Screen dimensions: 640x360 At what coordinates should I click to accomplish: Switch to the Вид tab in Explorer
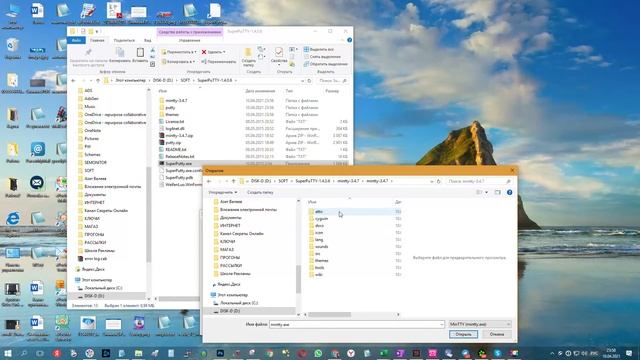[147, 40]
